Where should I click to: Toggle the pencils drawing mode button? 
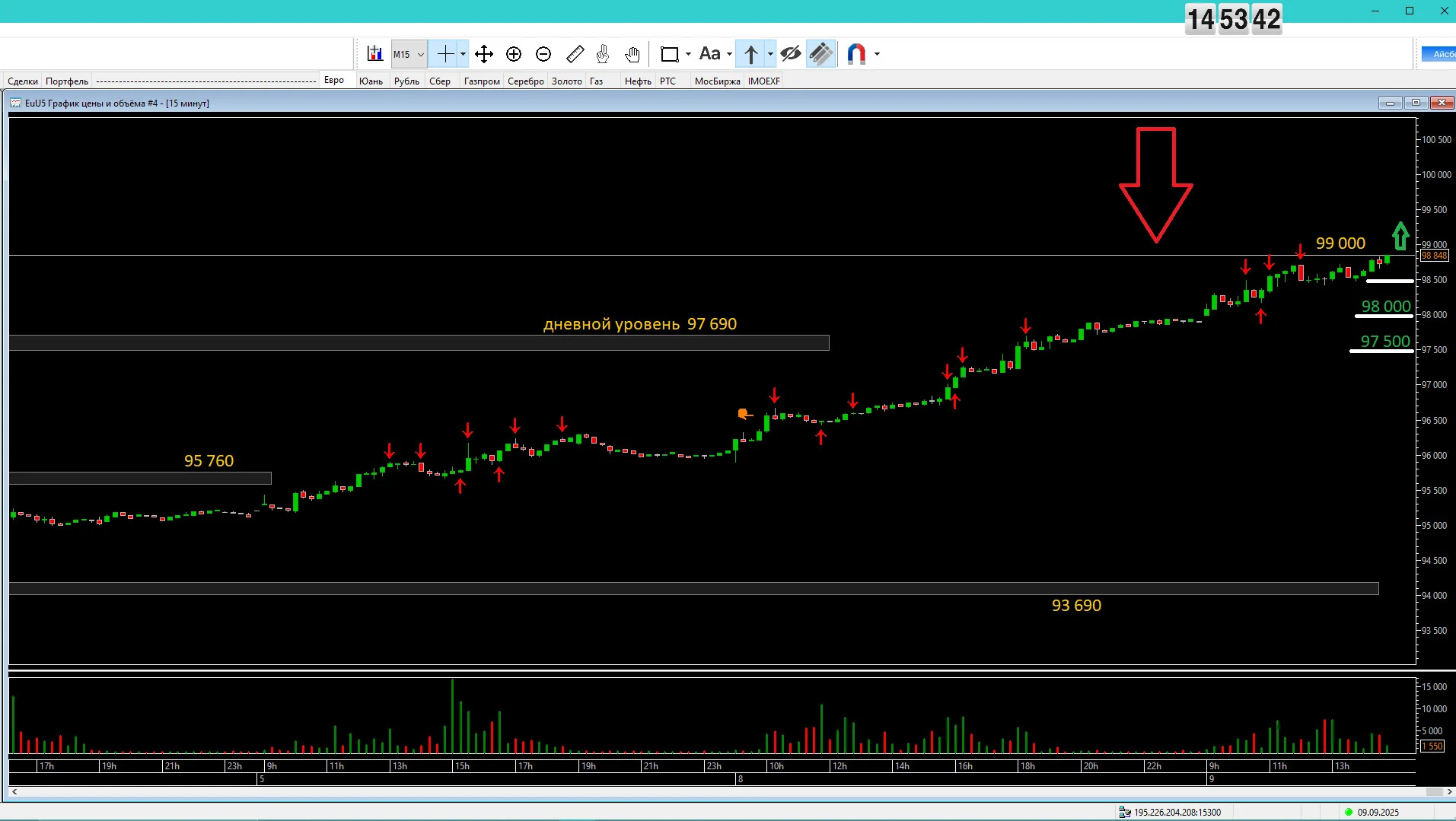821,54
